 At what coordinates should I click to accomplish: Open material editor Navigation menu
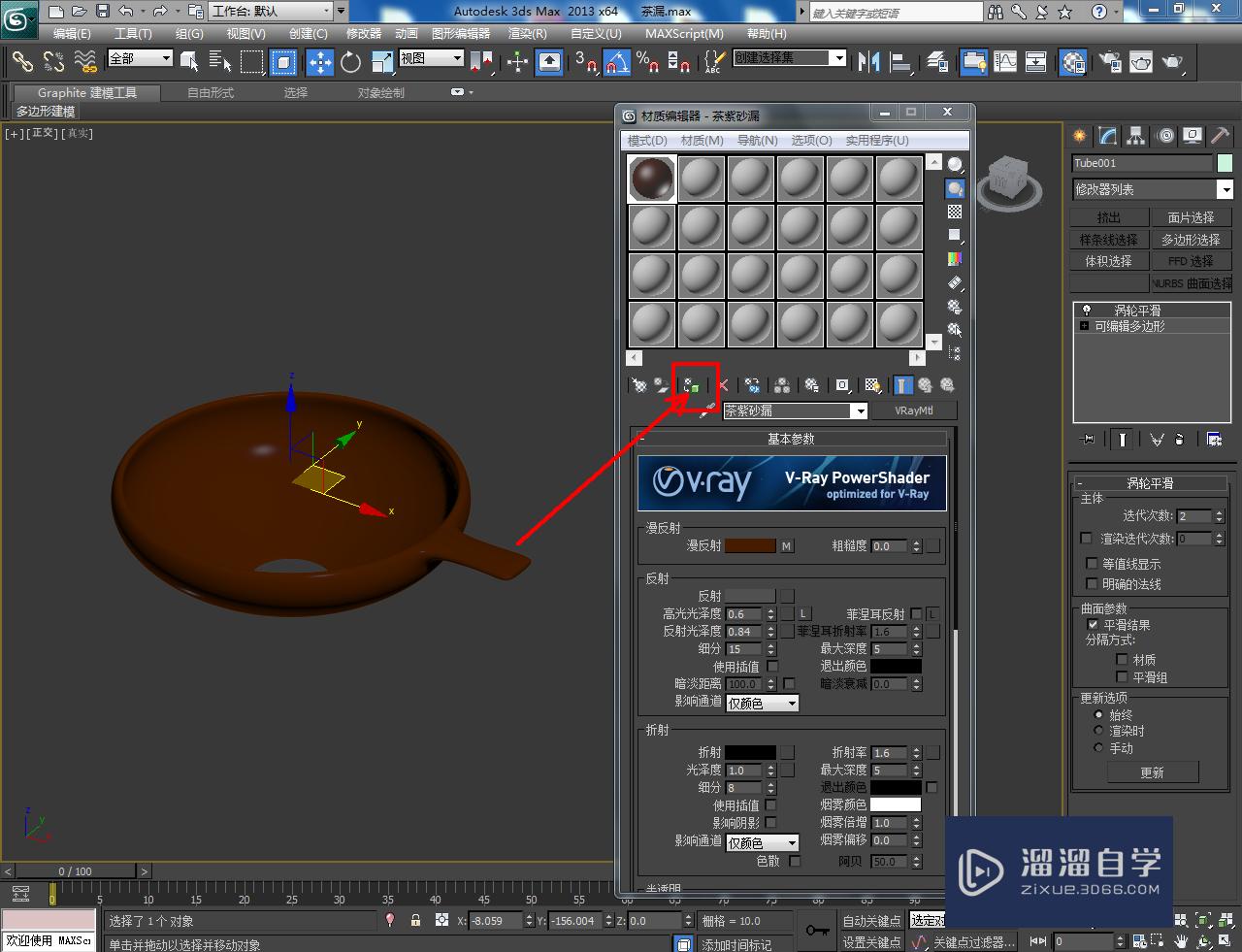pos(757,141)
